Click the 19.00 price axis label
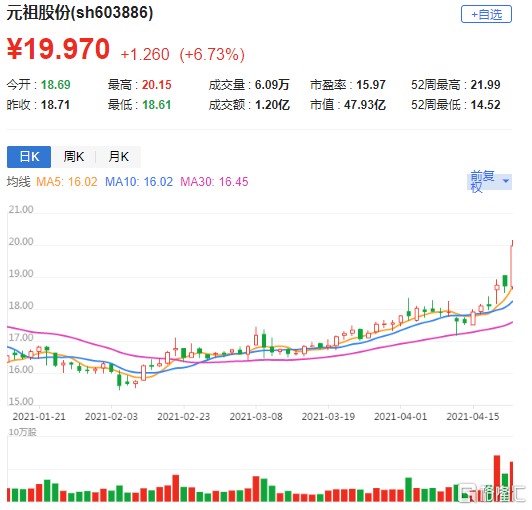This screenshot has width=532, height=510. point(21,273)
